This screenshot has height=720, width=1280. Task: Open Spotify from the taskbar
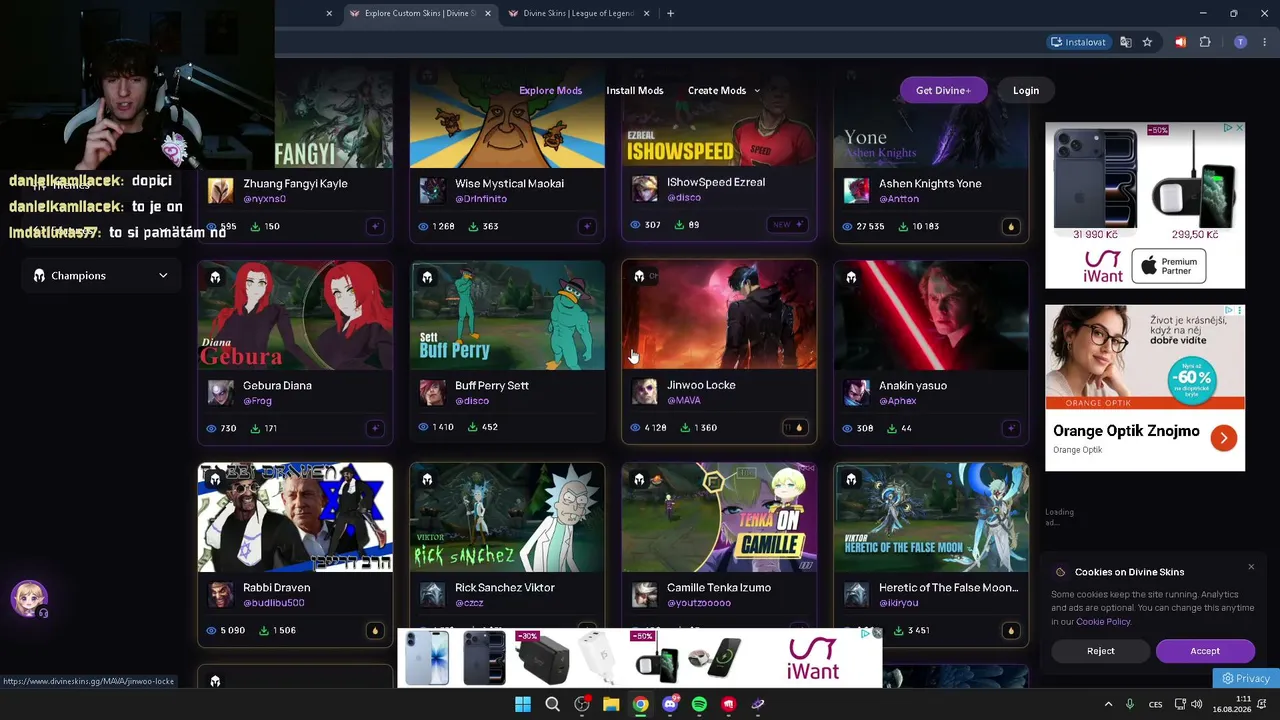point(699,704)
